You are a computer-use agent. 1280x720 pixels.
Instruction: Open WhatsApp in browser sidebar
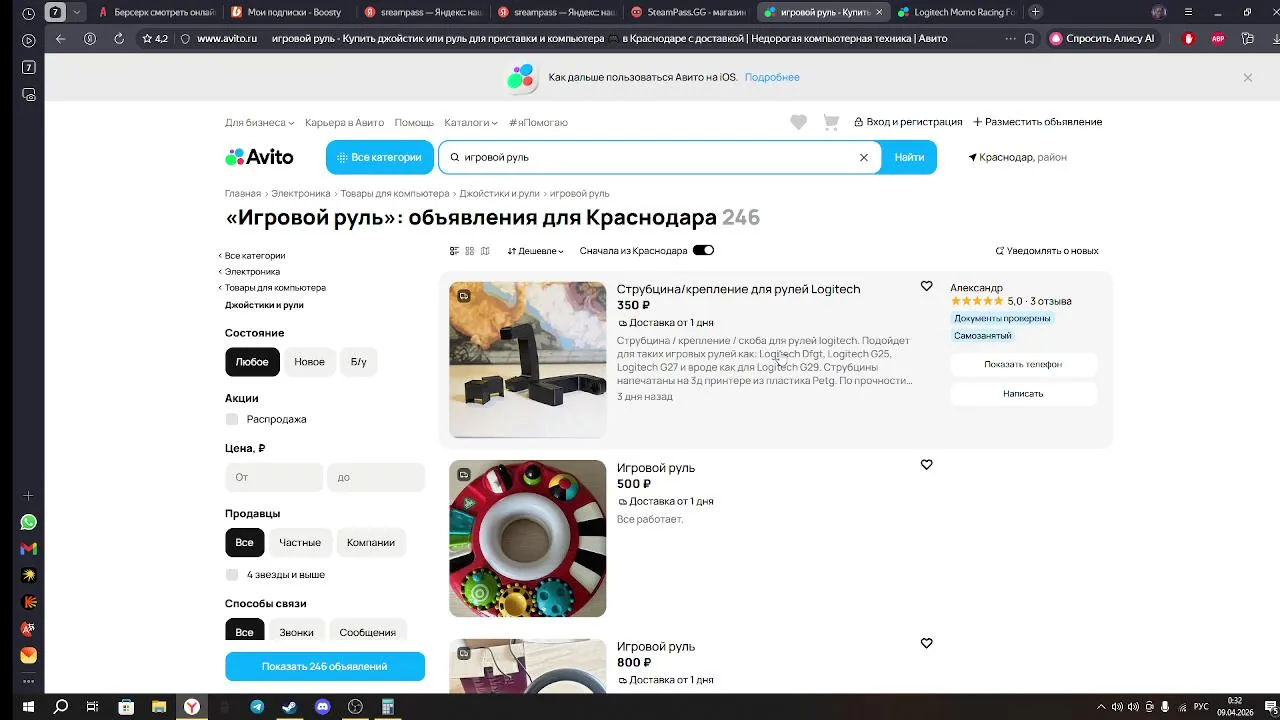pos(28,522)
